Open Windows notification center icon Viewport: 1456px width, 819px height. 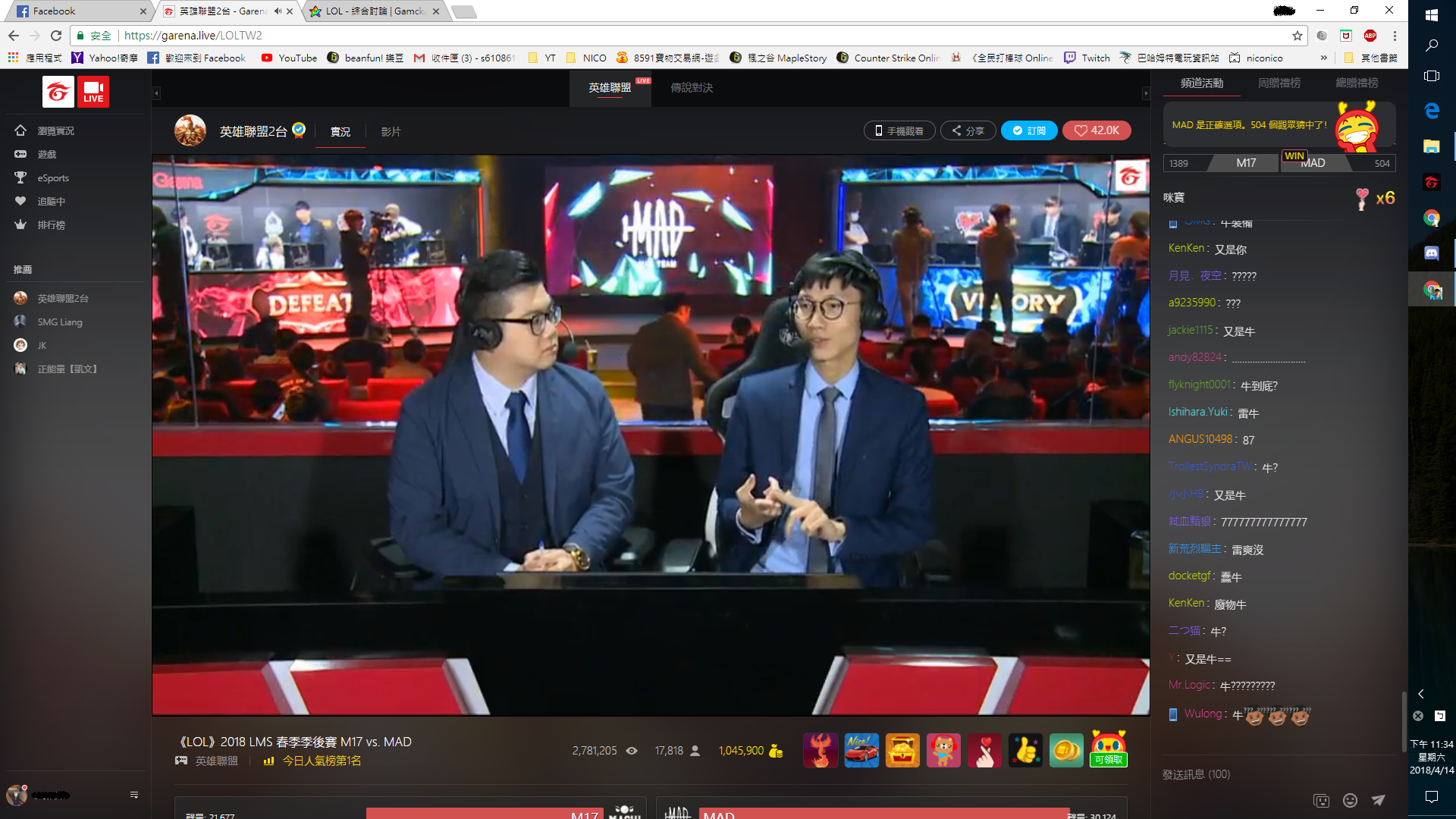pyautogui.click(x=1432, y=796)
